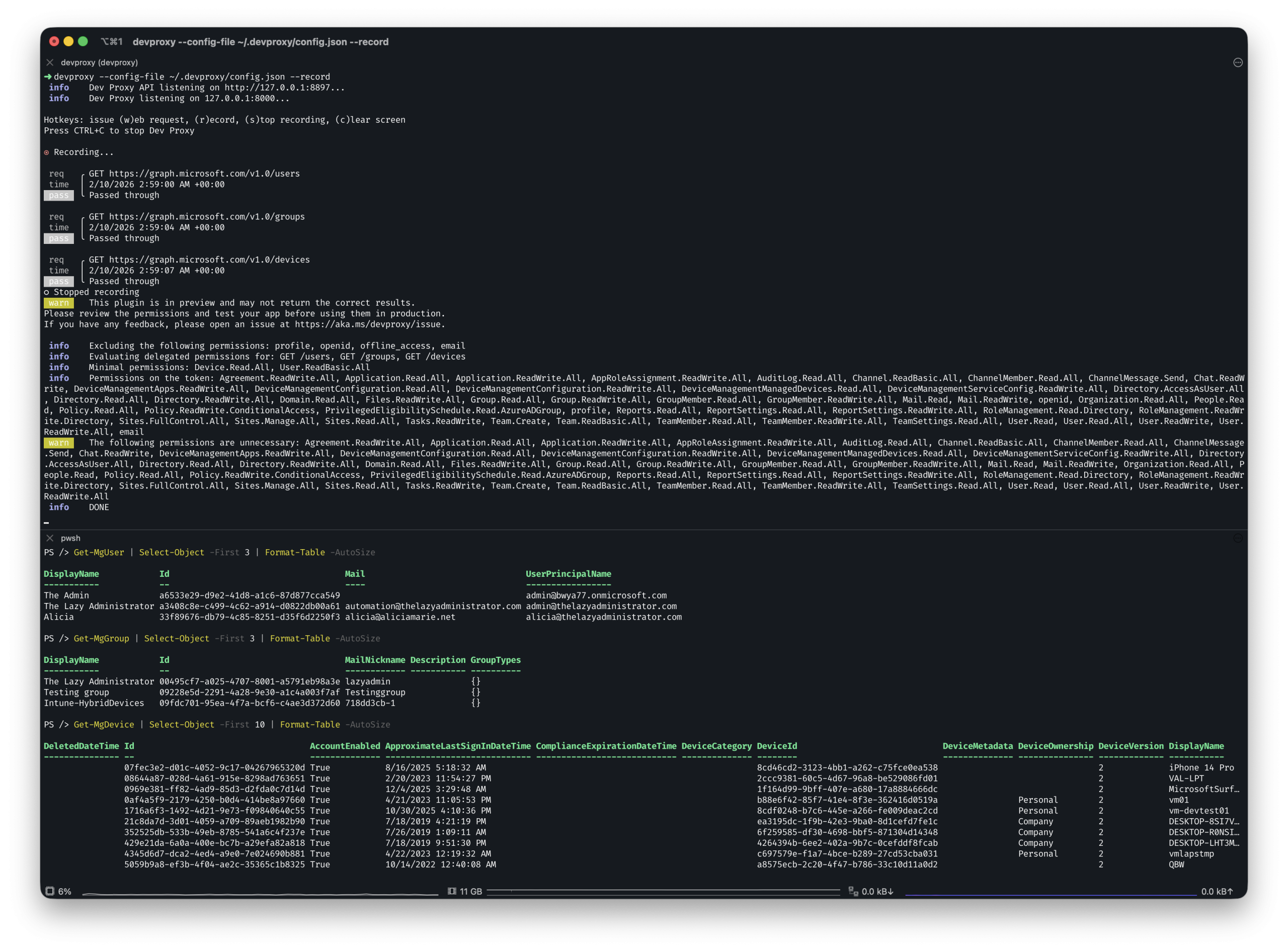Click the pwsh pane title
Screen dimensions: 1288x952
(x=70, y=538)
